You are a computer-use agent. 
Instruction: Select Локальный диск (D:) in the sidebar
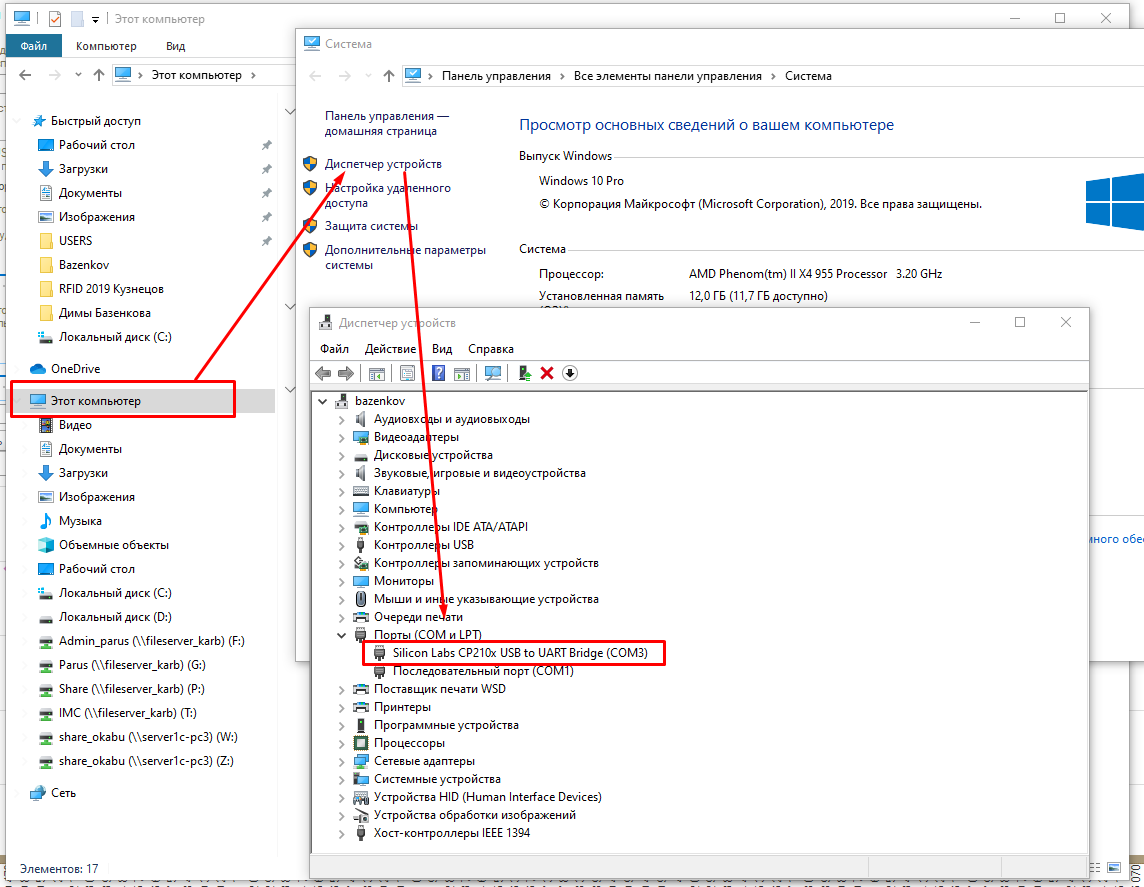(x=115, y=617)
